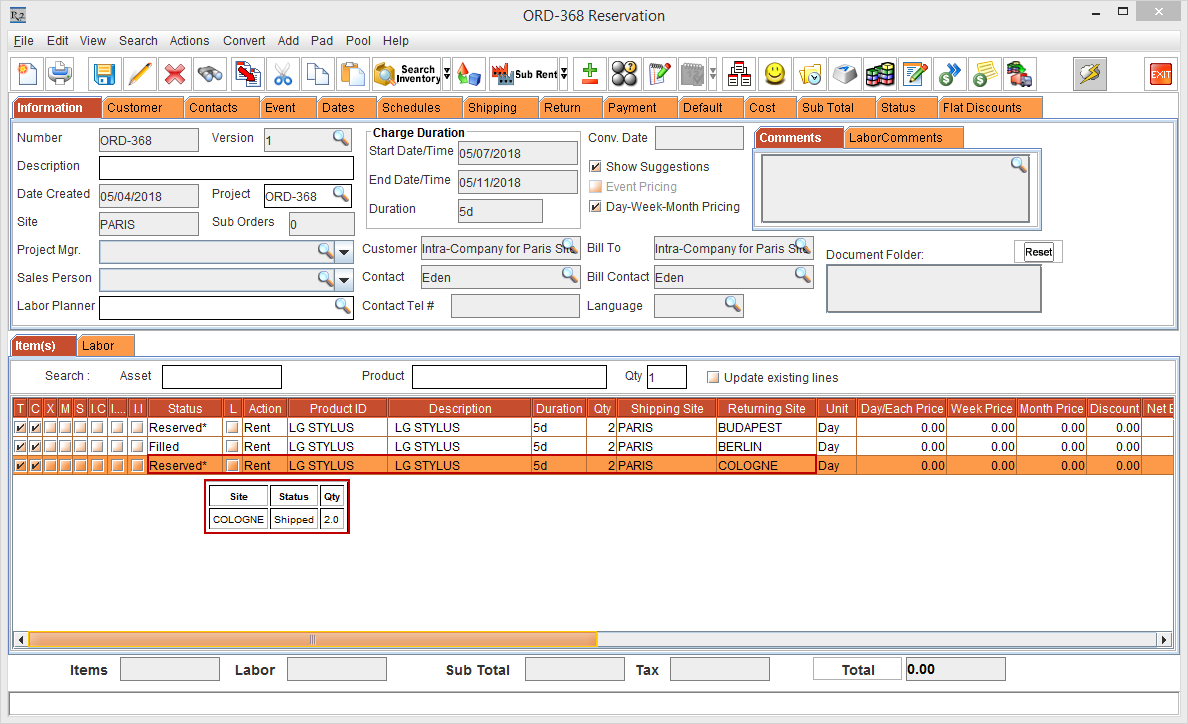Enable the Update existing lines checkbox

[x=713, y=378]
